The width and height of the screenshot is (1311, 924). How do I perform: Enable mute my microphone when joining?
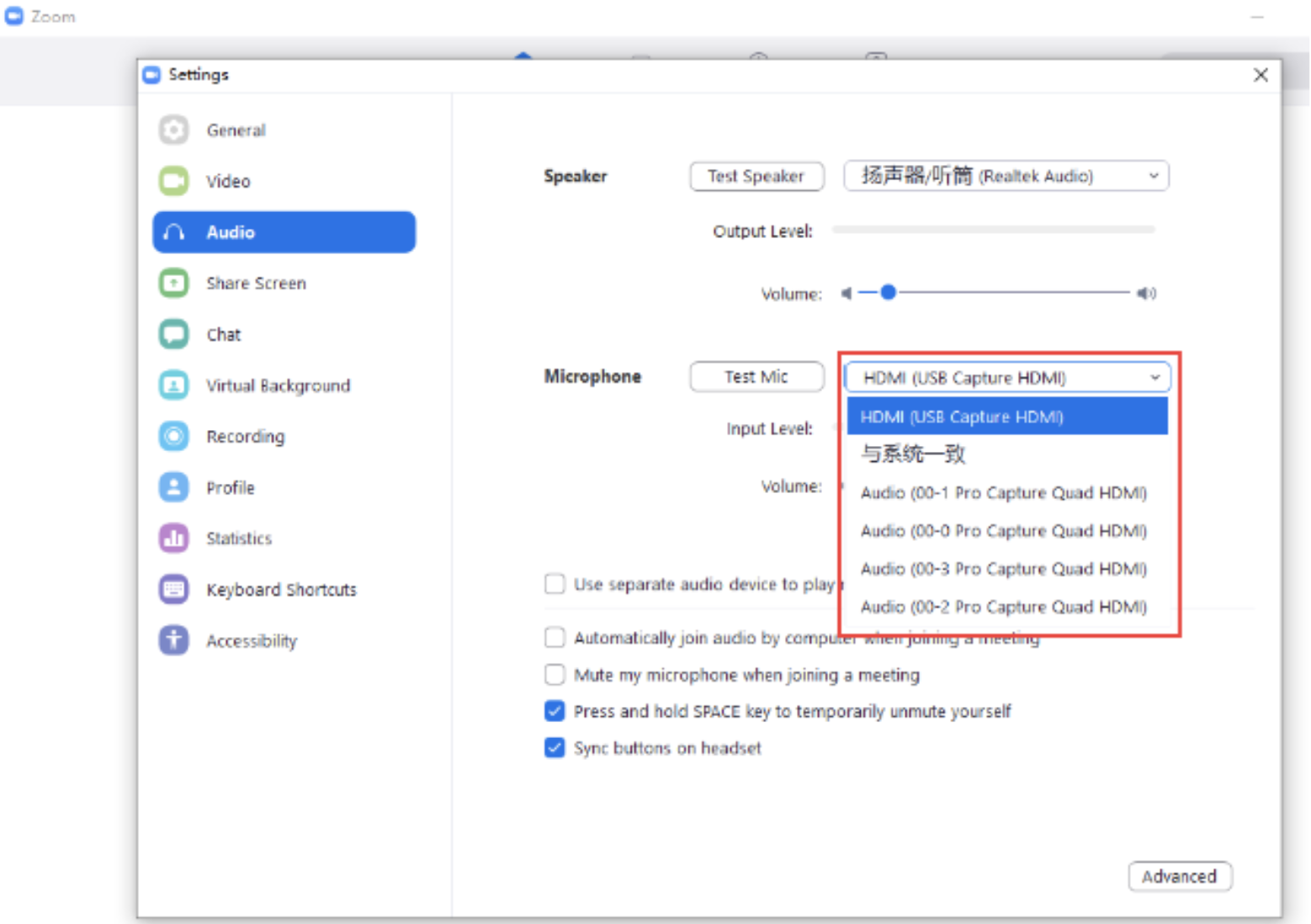(555, 675)
